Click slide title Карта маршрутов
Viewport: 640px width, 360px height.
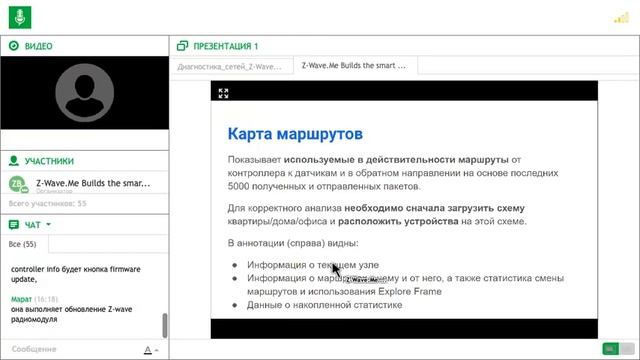click(295, 134)
